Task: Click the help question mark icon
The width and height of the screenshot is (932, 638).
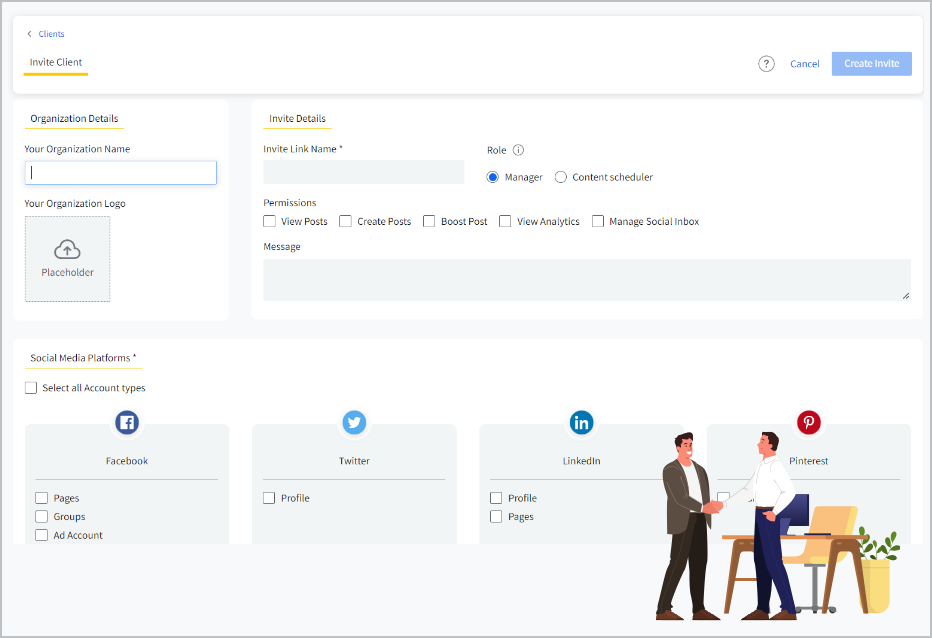Action: (766, 64)
